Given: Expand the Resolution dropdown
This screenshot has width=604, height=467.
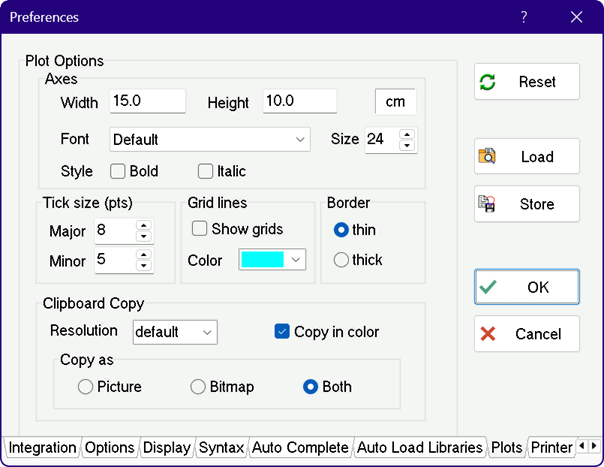Looking at the screenshot, I should 207,332.
